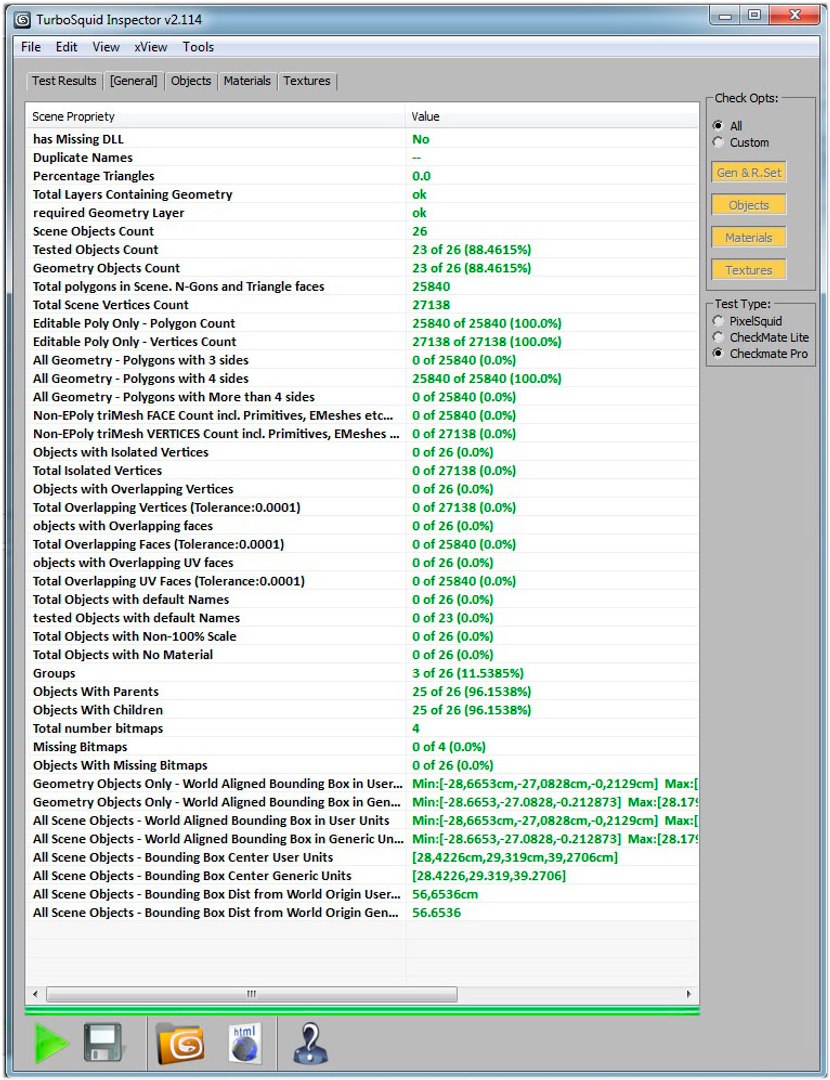This screenshot has width=830, height=1080.
Task: Select the 'has Missing DLL' row
Action: [x=362, y=139]
